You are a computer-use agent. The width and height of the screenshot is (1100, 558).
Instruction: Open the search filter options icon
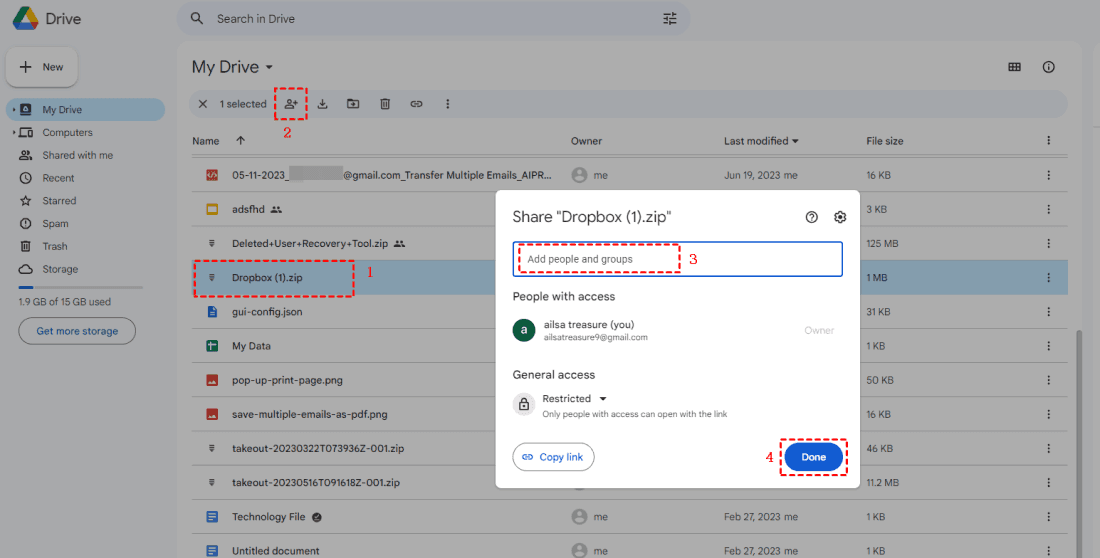(x=670, y=19)
